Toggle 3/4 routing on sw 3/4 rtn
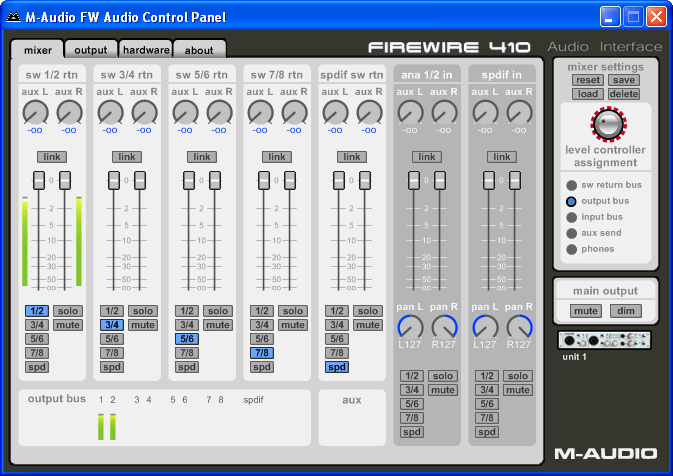The image size is (673, 476). tap(112, 325)
